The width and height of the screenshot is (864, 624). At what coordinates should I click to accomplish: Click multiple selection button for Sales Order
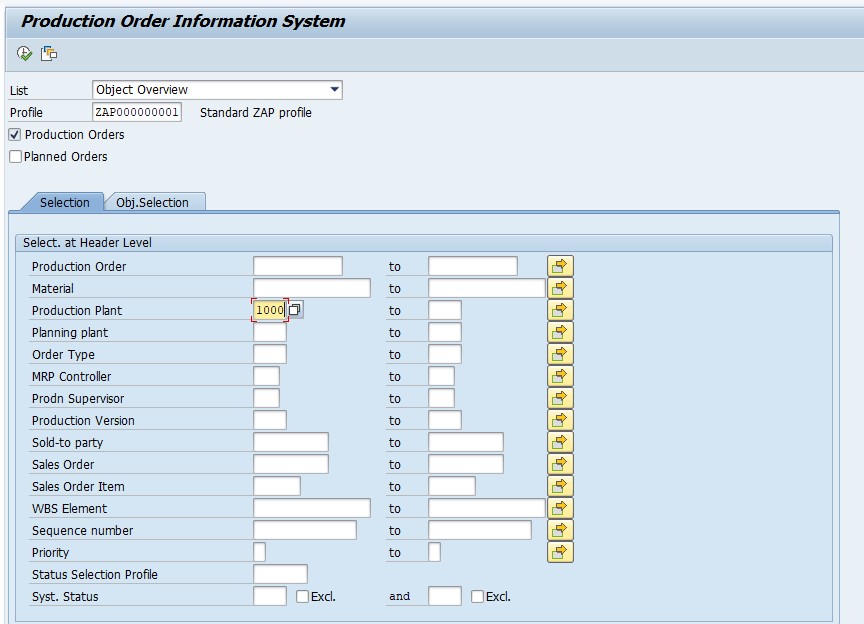tap(560, 464)
